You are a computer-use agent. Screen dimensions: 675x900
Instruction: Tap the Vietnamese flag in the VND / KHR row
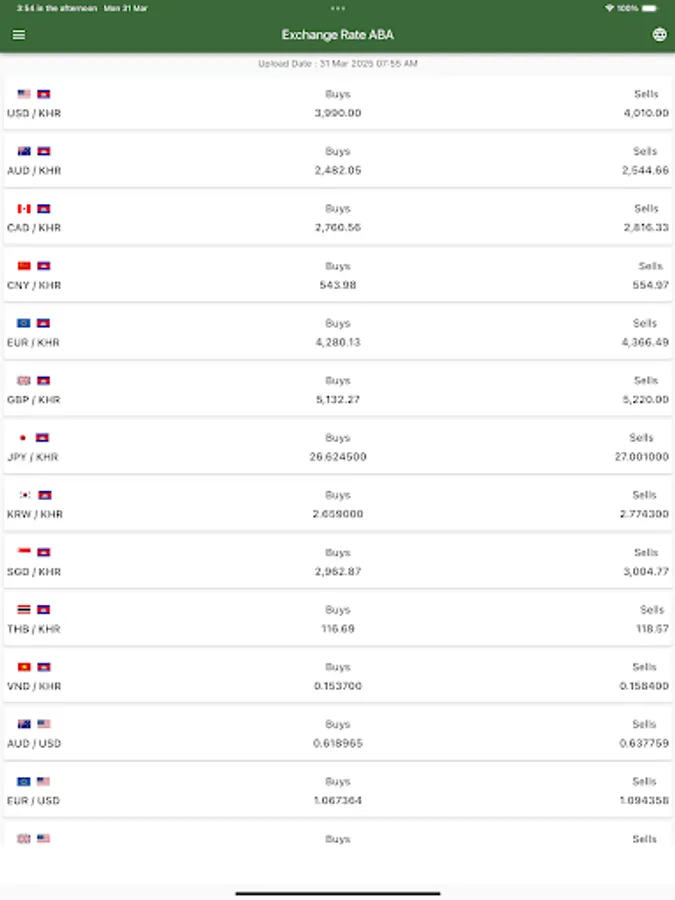coord(24,667)
